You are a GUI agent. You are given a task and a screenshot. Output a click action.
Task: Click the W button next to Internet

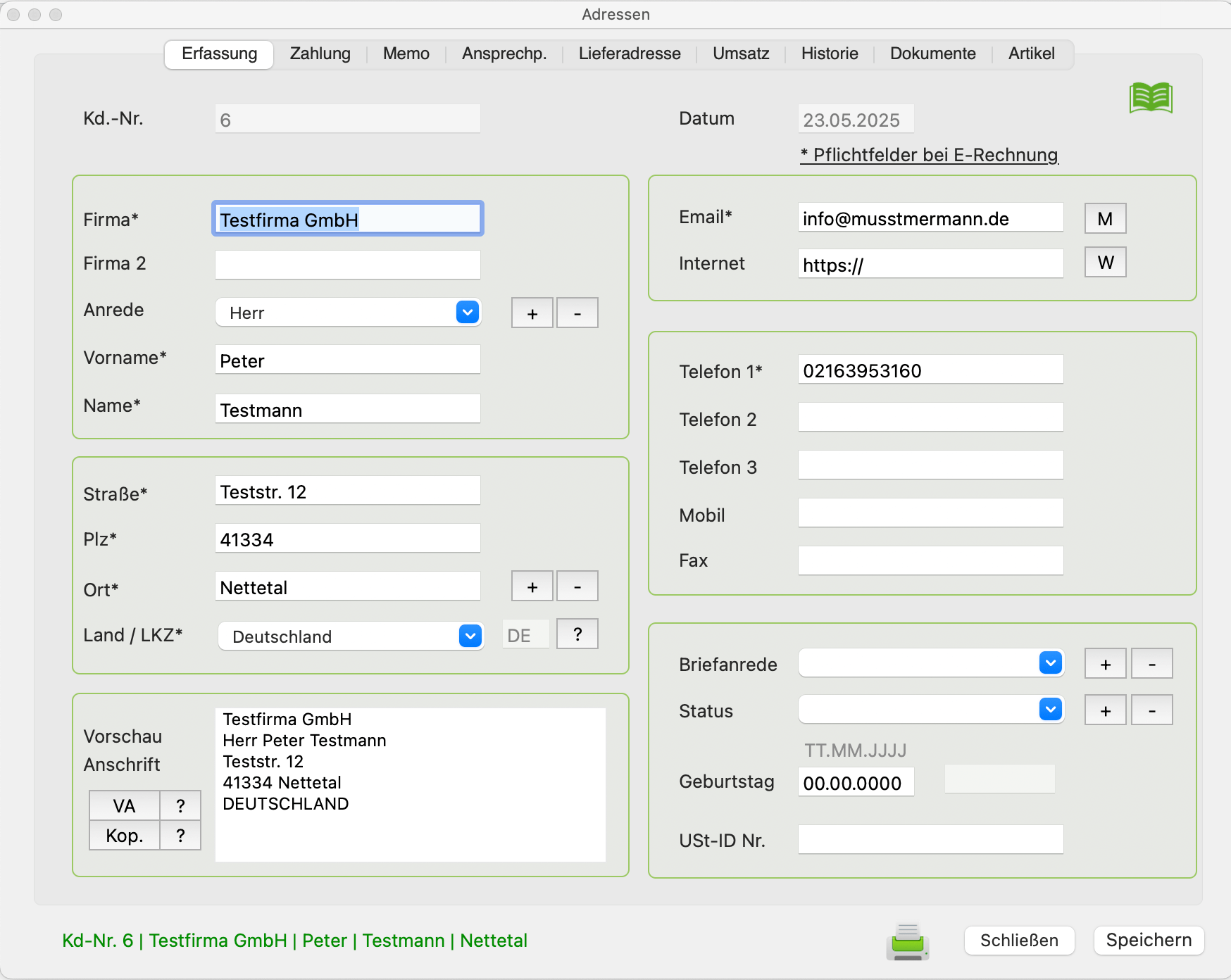coord(1106,262)
